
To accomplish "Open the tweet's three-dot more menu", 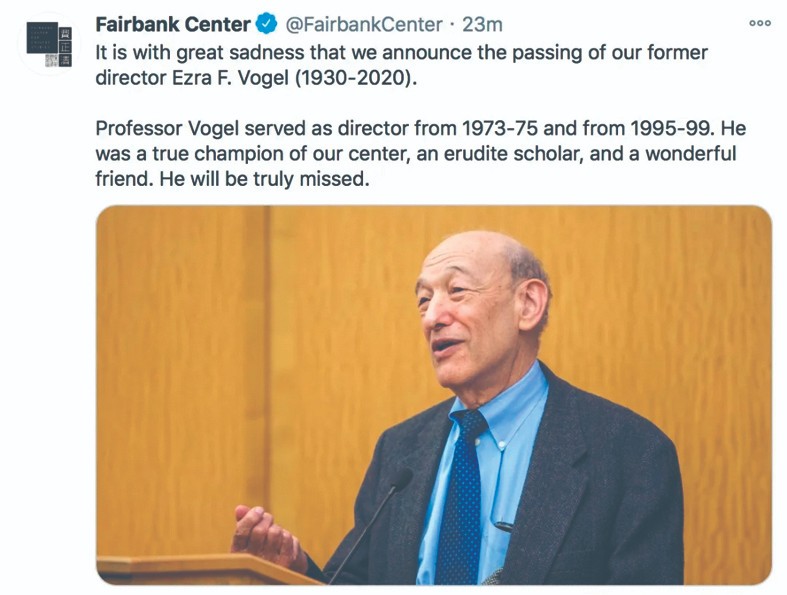I will point(759,23).
